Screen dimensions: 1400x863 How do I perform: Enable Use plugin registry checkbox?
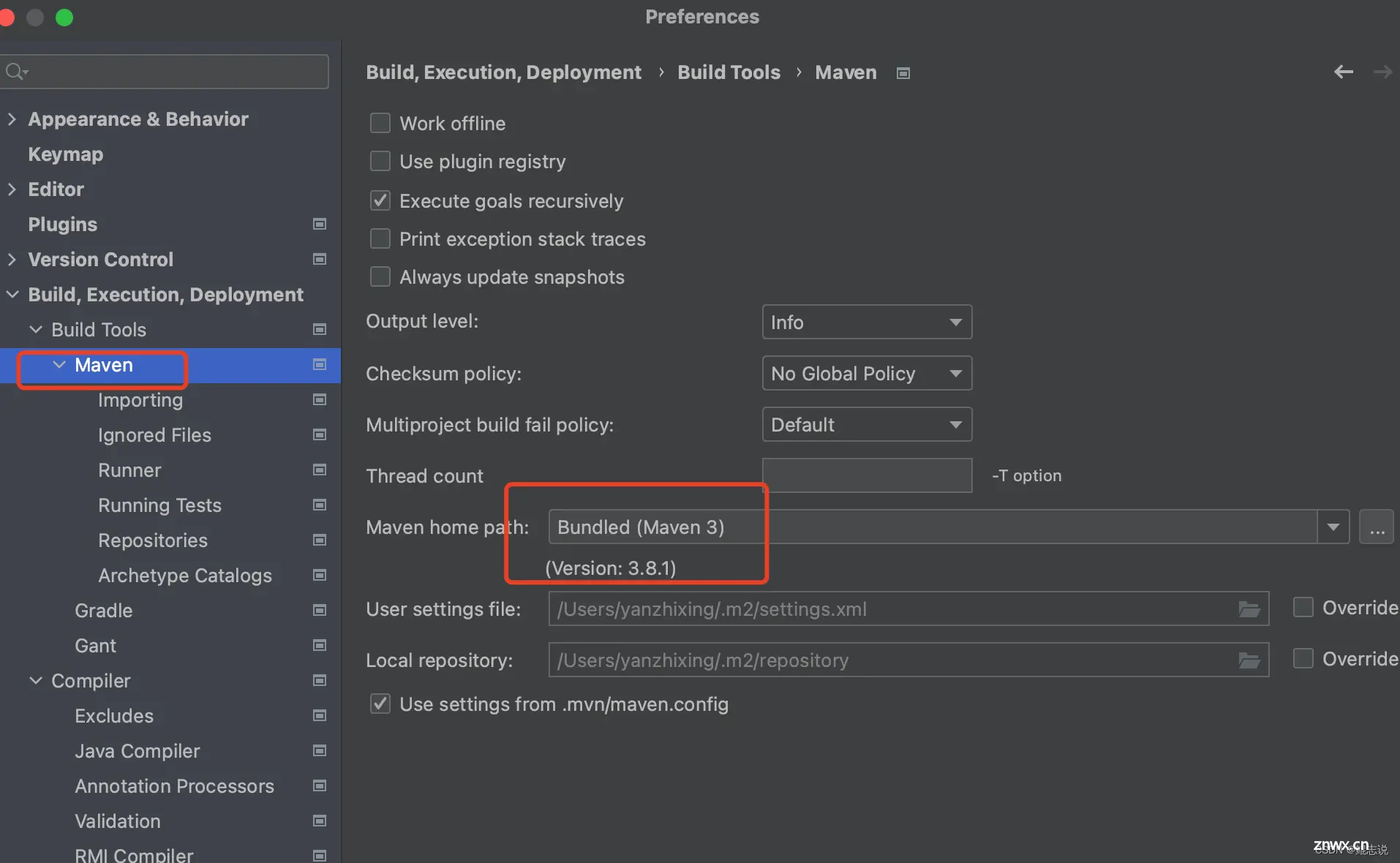[x=380, y=161]
